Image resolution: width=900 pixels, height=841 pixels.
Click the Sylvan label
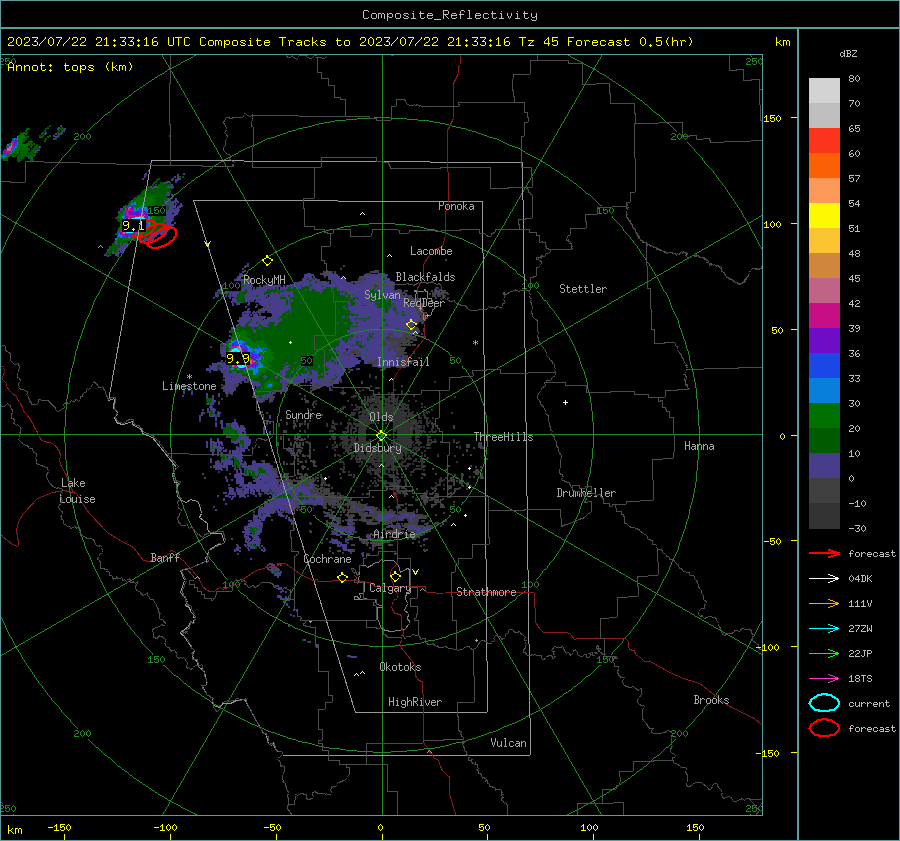(x=382, y=295)
